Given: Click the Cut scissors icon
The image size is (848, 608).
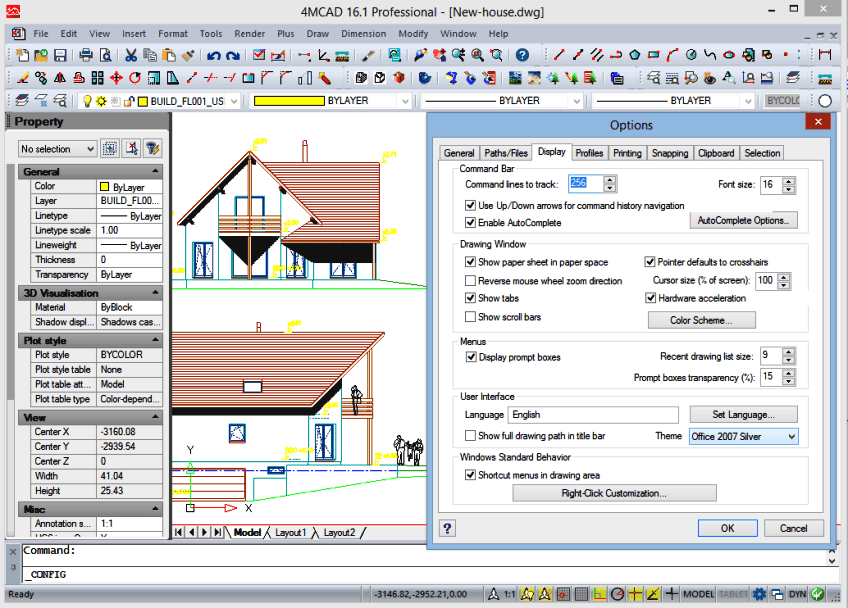Looking at the screenshot, I should tap(131, 55).
